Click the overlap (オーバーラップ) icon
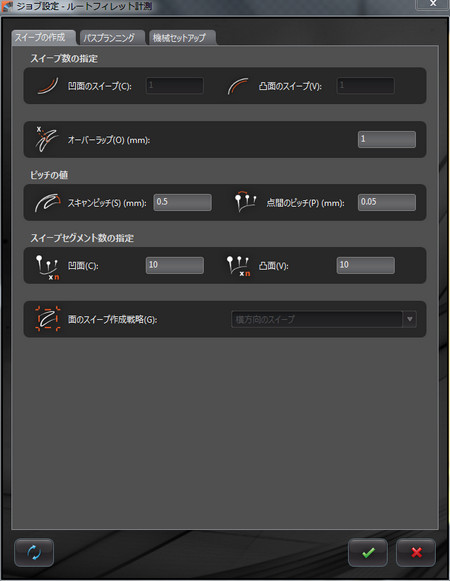The image size is (450, 581). (46, 139)
